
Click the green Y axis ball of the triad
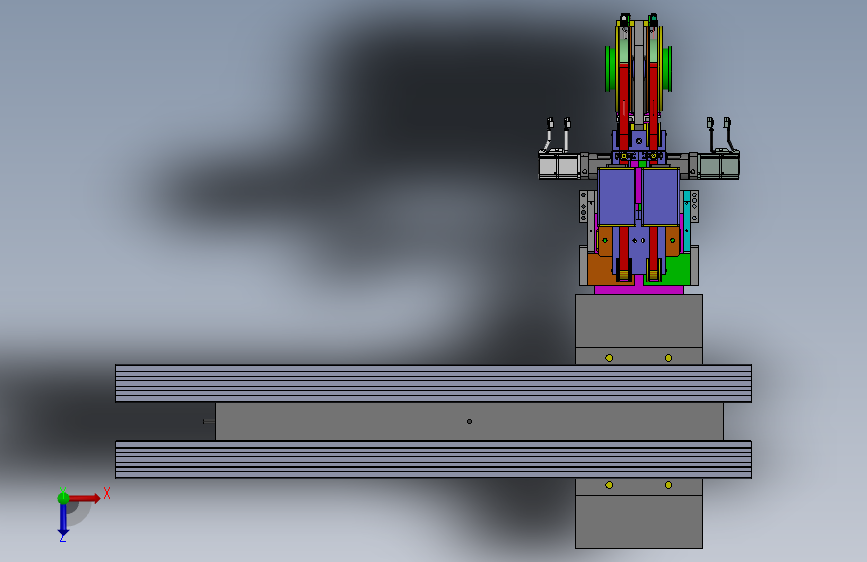pyautogui.click(x=63, y=498)
